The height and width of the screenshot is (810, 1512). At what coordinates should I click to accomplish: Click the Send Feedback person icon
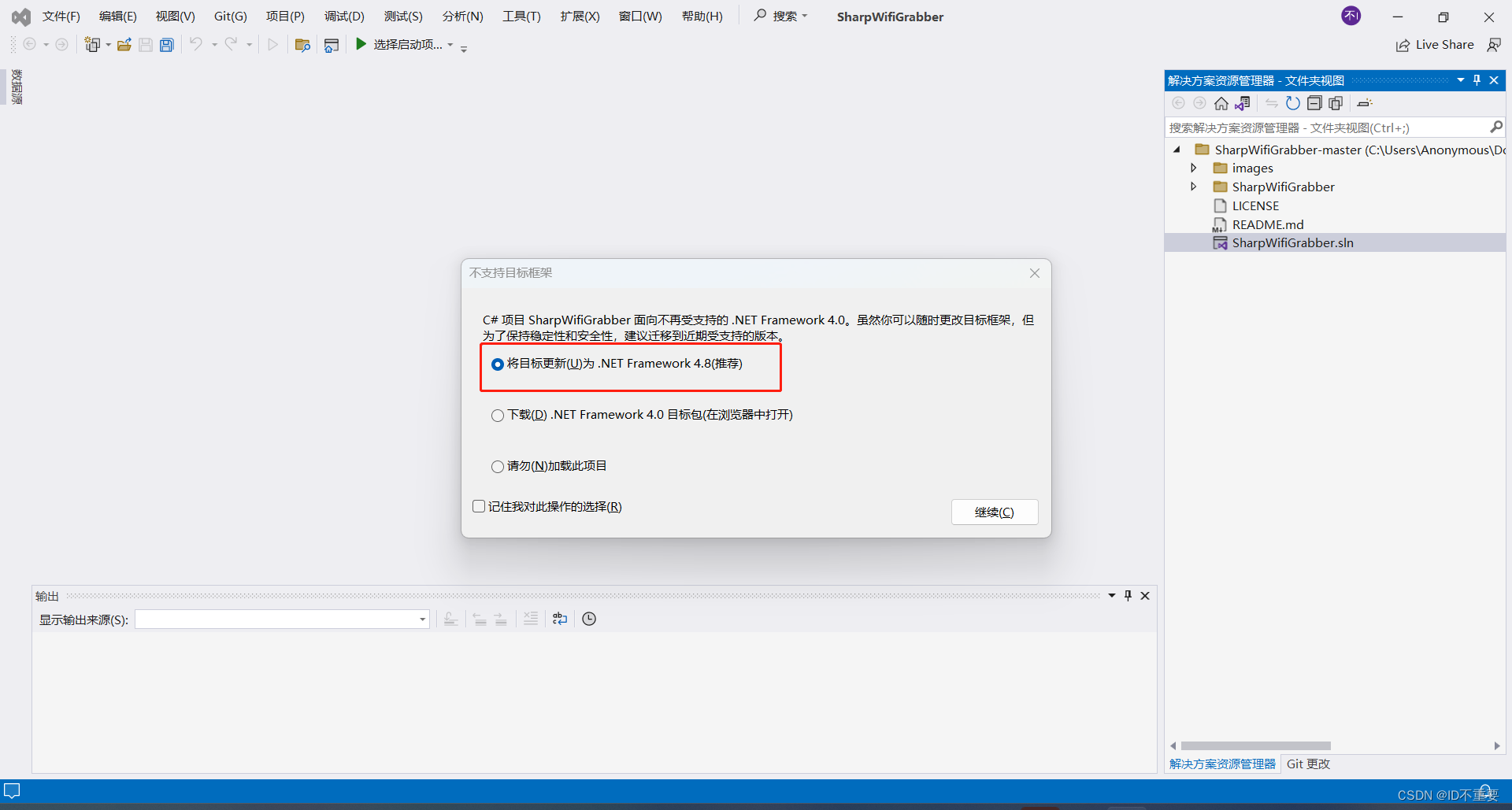pos(1494,45)
